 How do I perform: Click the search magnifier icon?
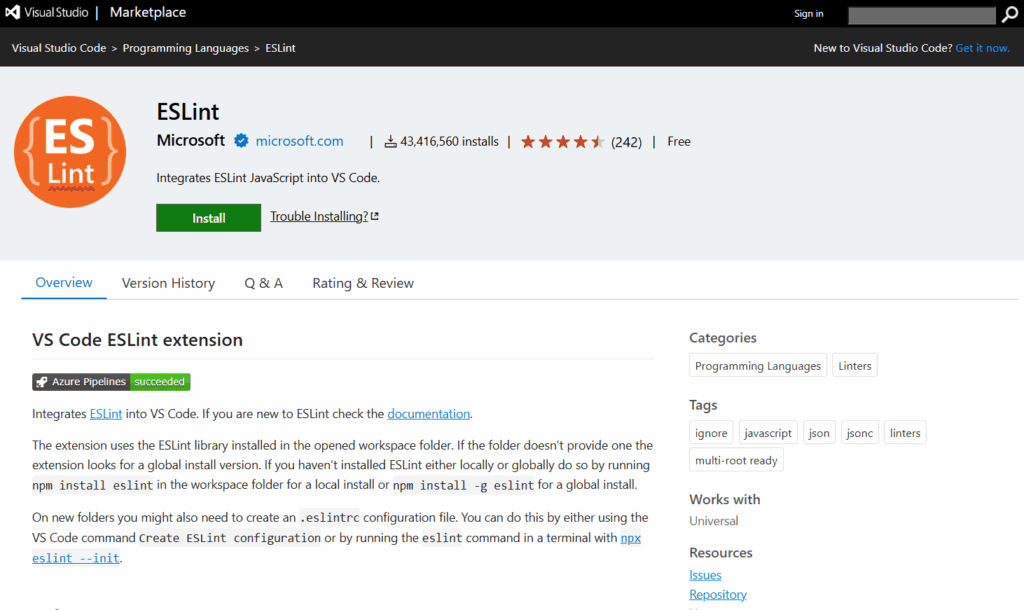tap(1010, 14)
